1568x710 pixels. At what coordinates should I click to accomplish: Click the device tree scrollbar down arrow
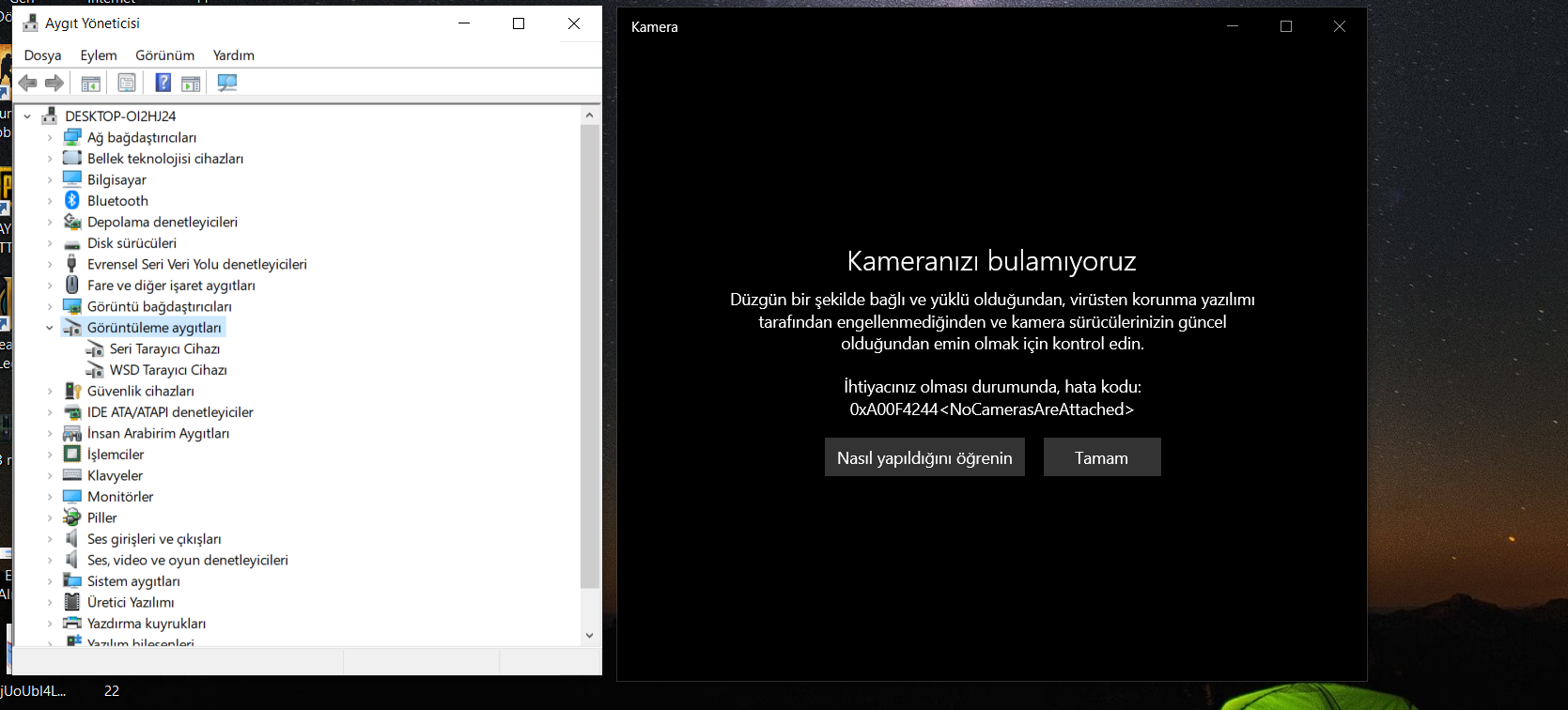pos(590,636)
